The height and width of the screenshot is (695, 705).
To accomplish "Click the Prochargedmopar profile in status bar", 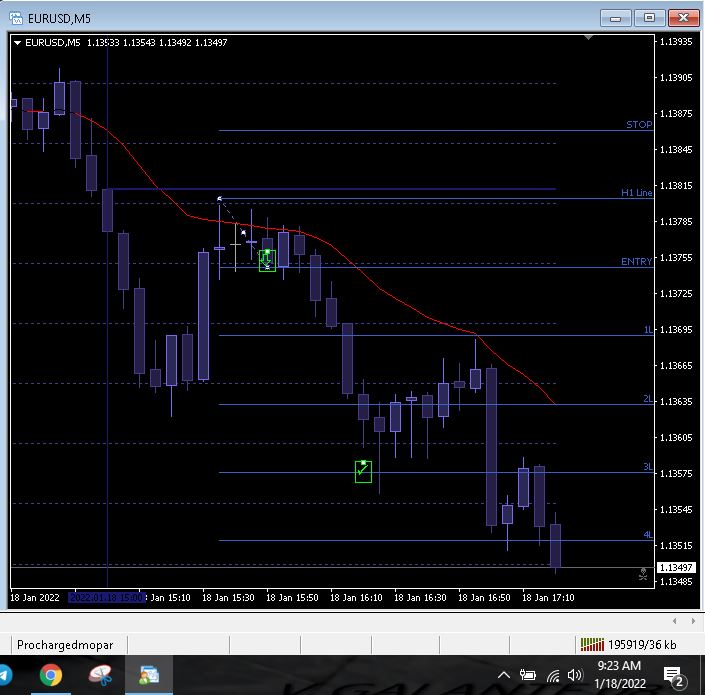I will tap(65, 645).
